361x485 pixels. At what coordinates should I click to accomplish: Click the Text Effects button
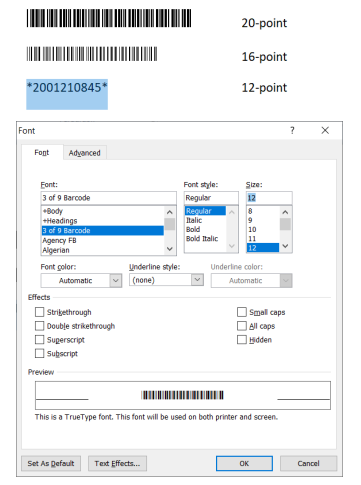tap(117, 463)
